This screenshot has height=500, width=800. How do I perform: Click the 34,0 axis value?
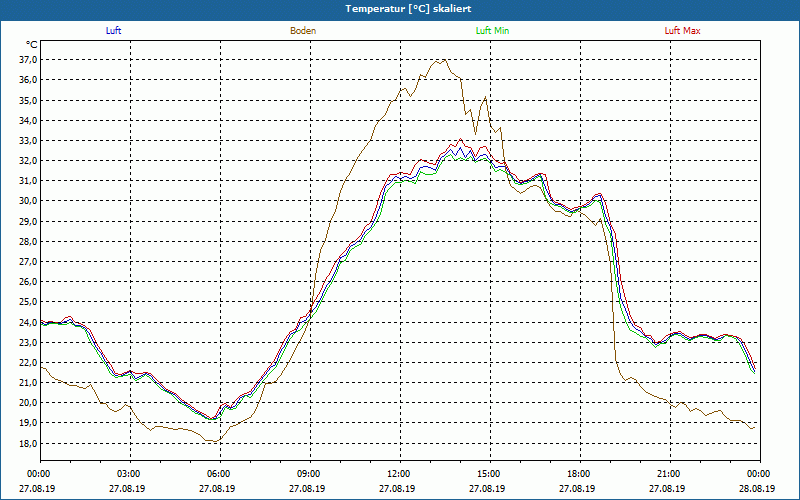pos(28,120)
